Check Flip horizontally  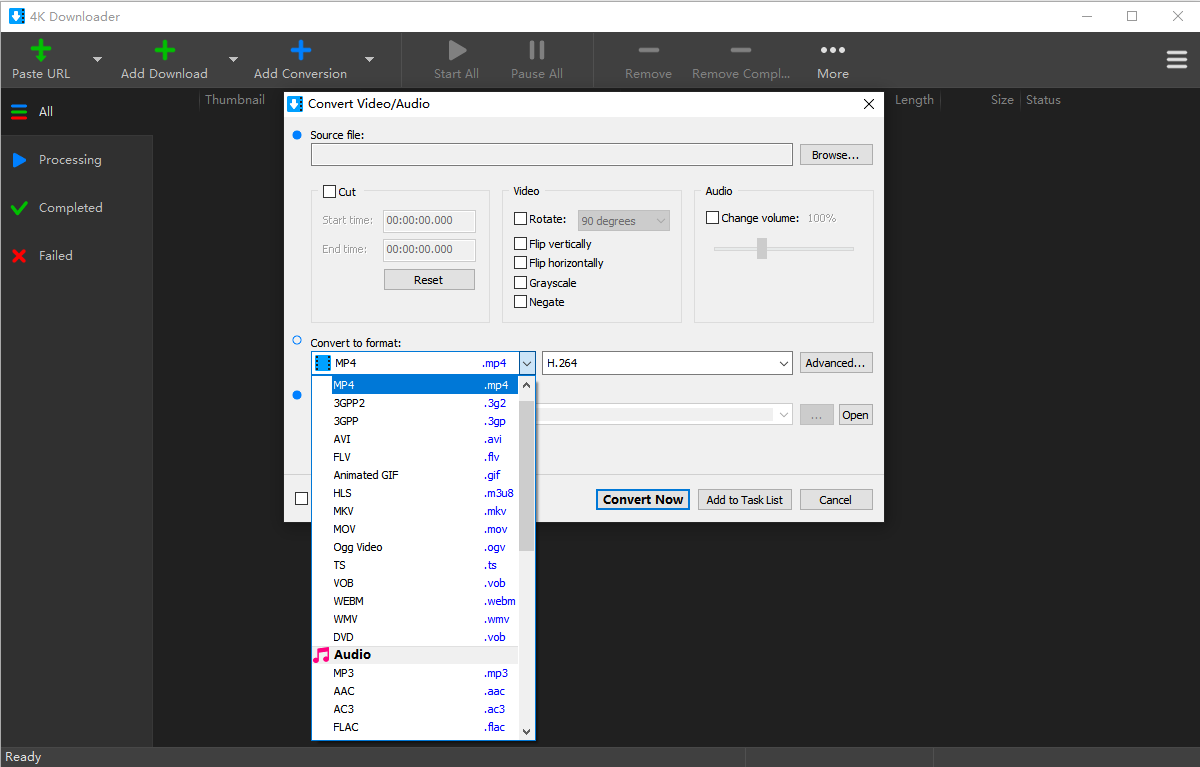coord(520,263)
